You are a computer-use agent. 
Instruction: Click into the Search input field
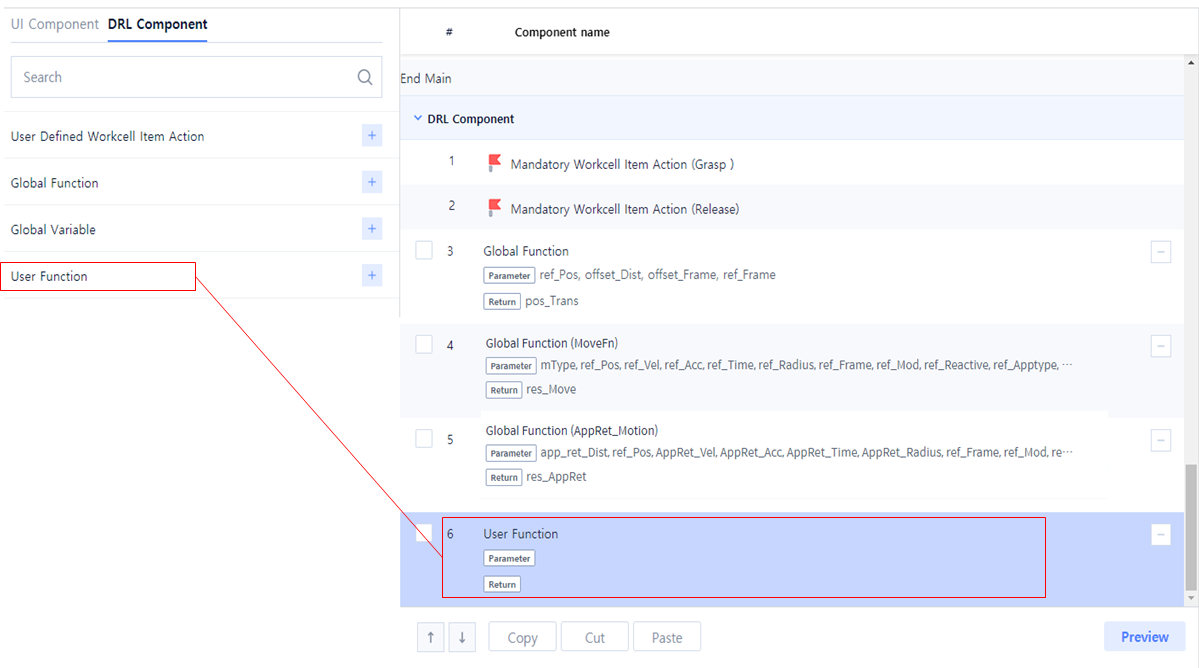point(180,77)
